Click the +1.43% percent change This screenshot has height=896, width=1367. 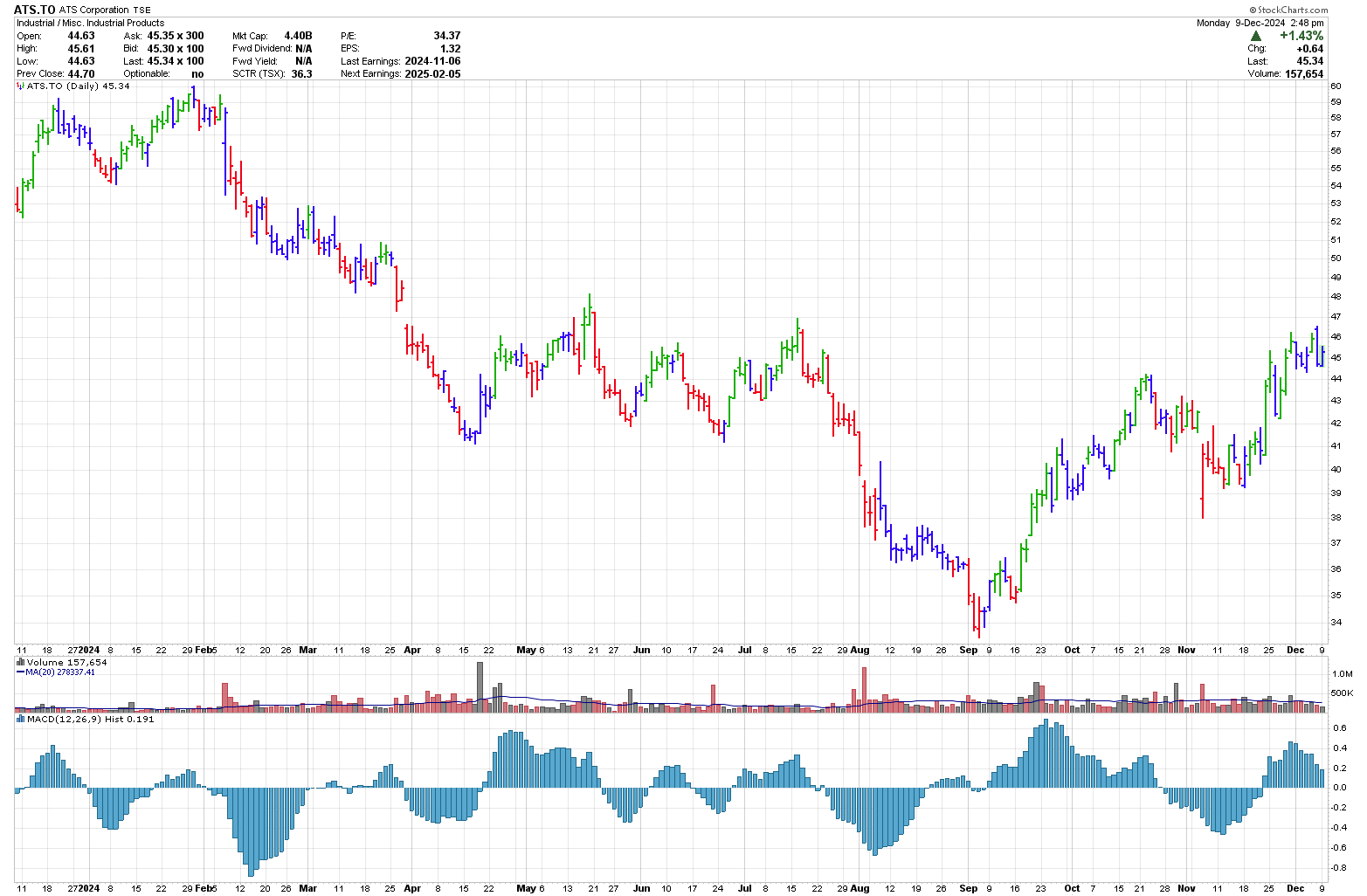tap(1301, 36)
